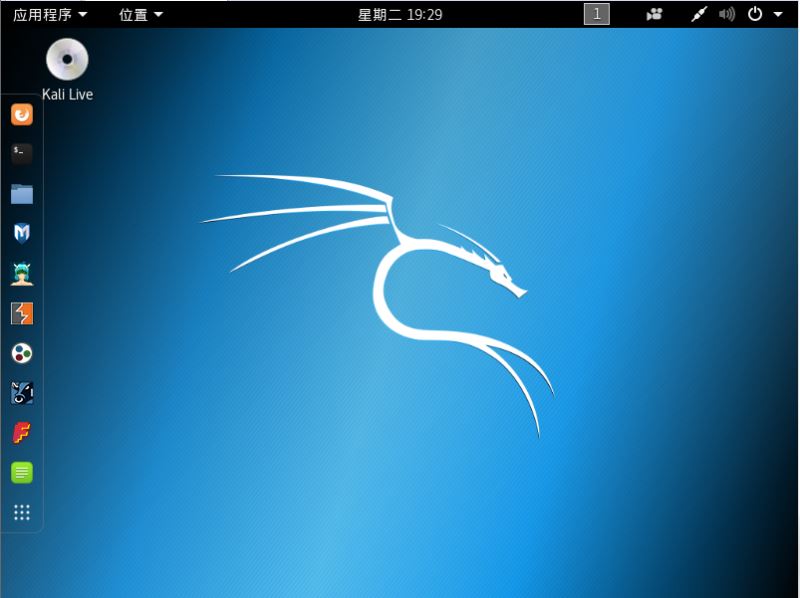Open the beEF cow-faced dock icon
800x598 pixels.
pyautogui.click(x=22, y=393)
